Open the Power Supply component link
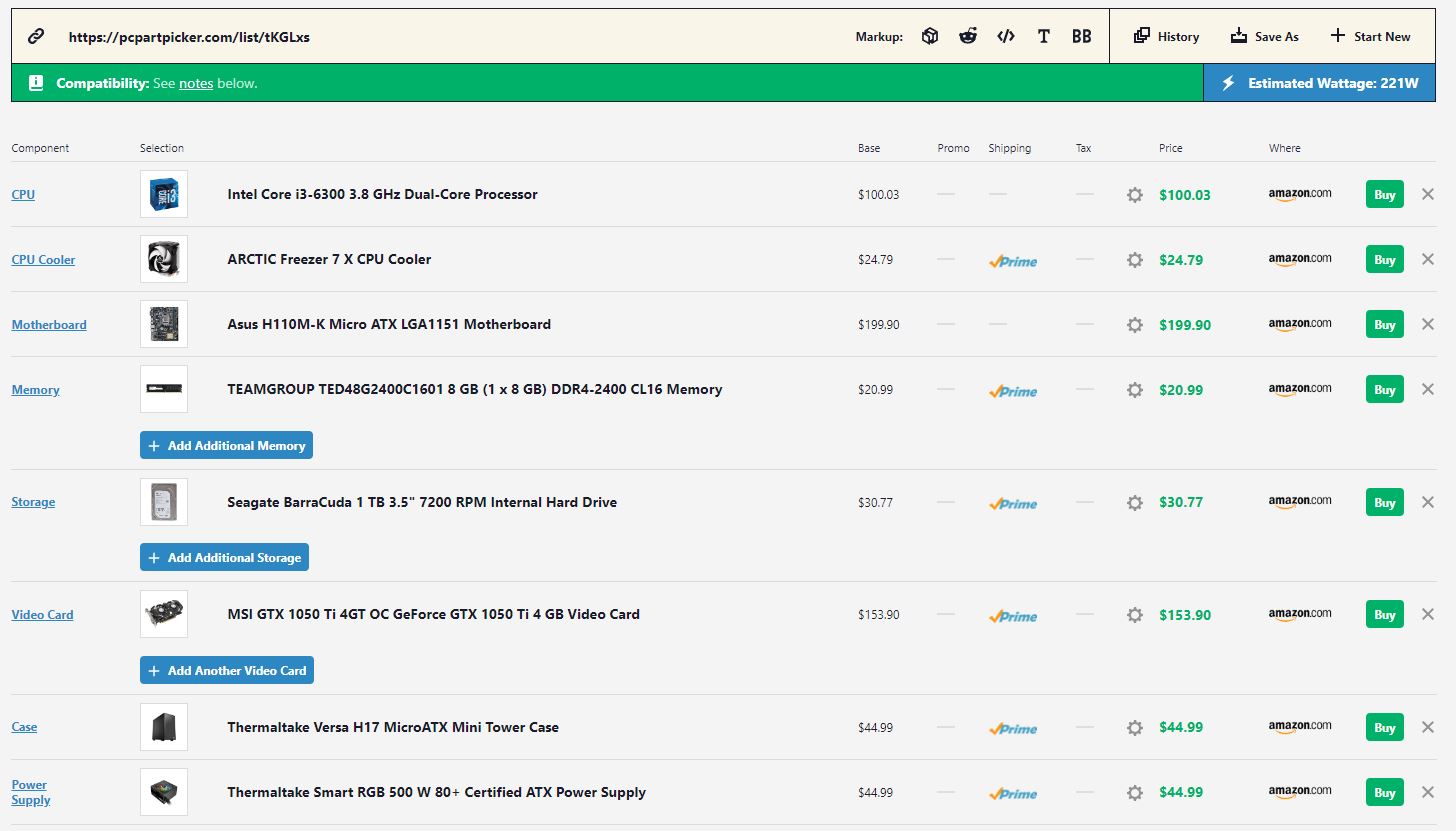 [31, 792]
